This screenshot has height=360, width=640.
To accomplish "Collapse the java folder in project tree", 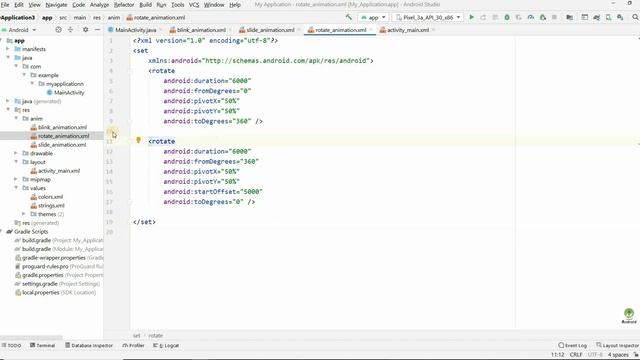I will coord(8,58).
